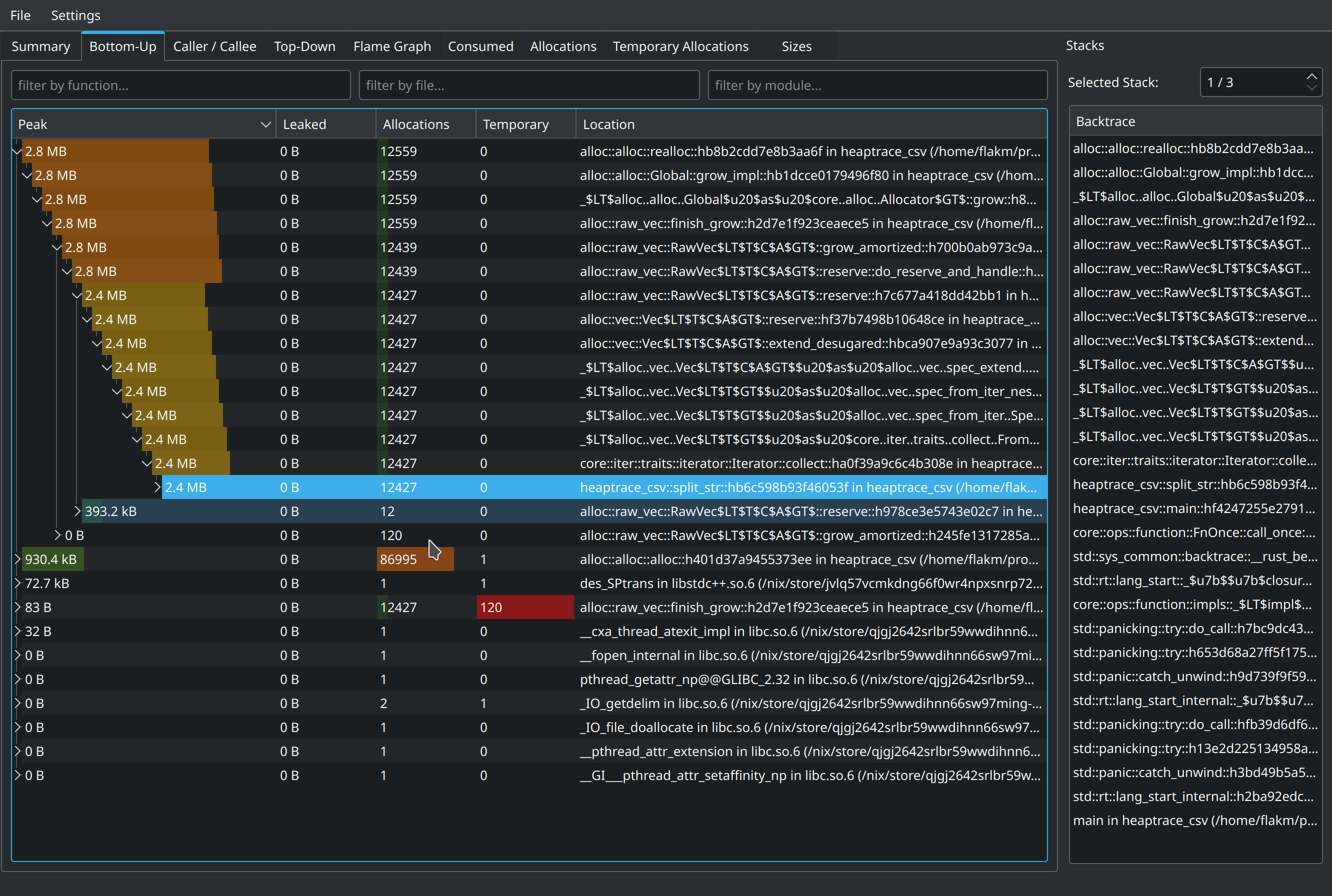
Task: Select std::rt::lang_start_internal::h2ba92 backtrace entry
Action: 1195,796
